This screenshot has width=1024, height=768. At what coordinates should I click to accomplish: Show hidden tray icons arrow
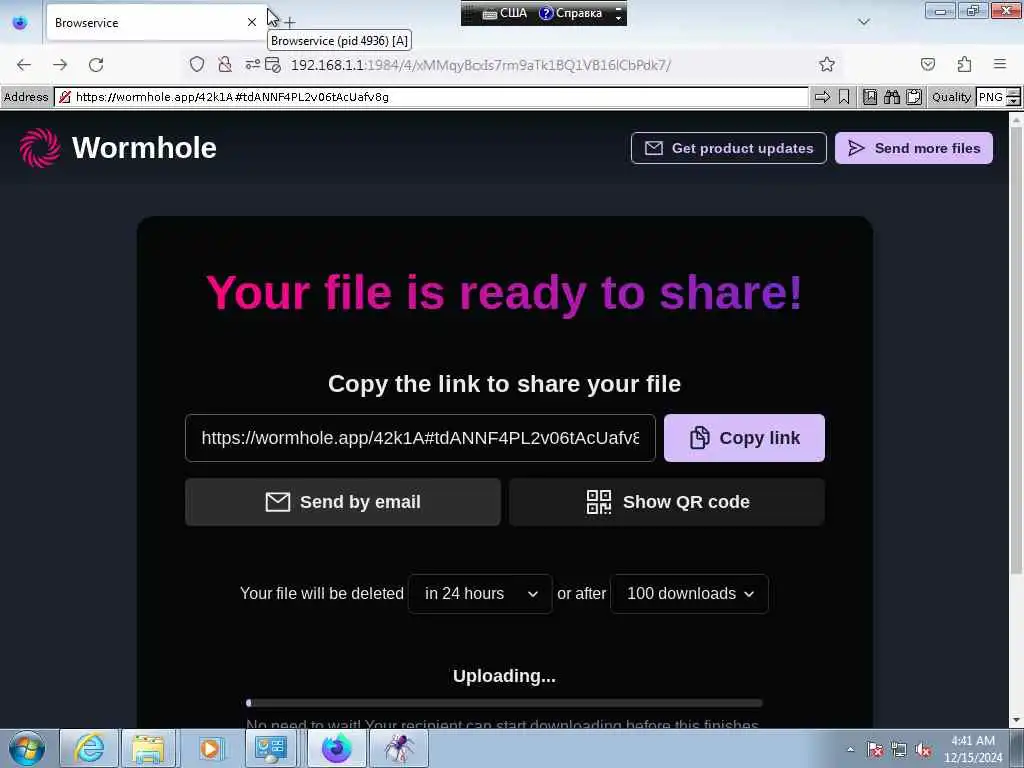(850, 750)
